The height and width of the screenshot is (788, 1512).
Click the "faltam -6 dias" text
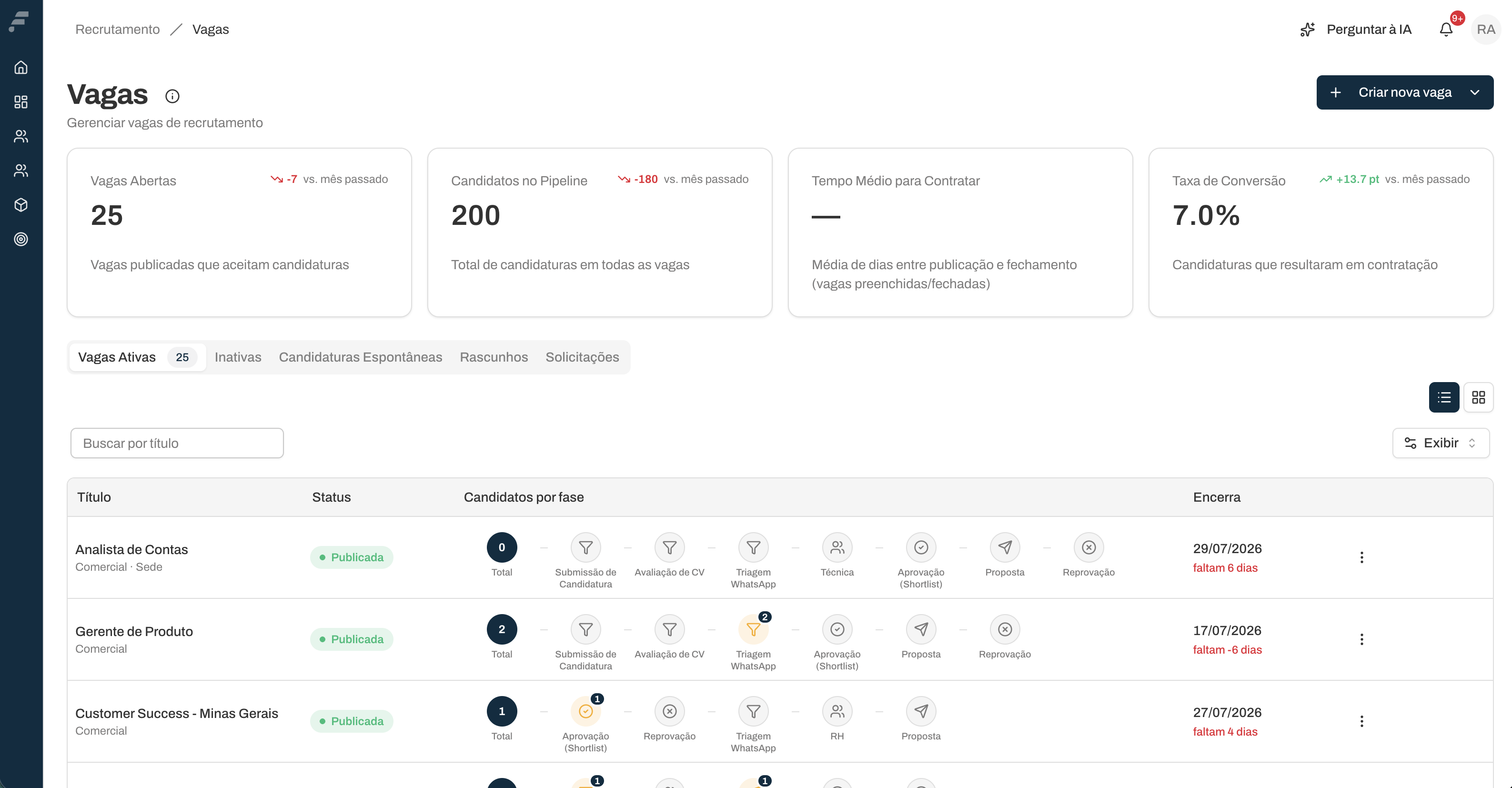[1227, 650]
